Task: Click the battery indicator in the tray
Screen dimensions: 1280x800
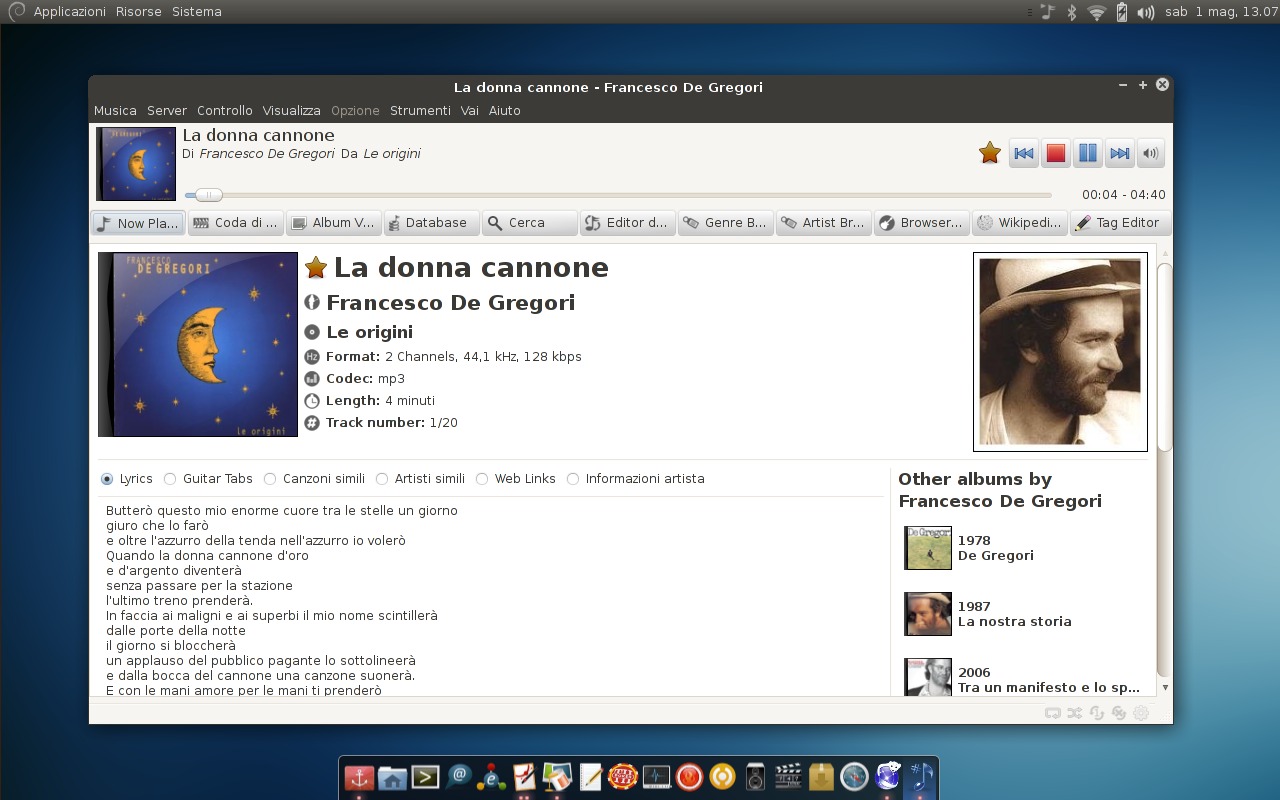Action: (x=1122, y=12)
